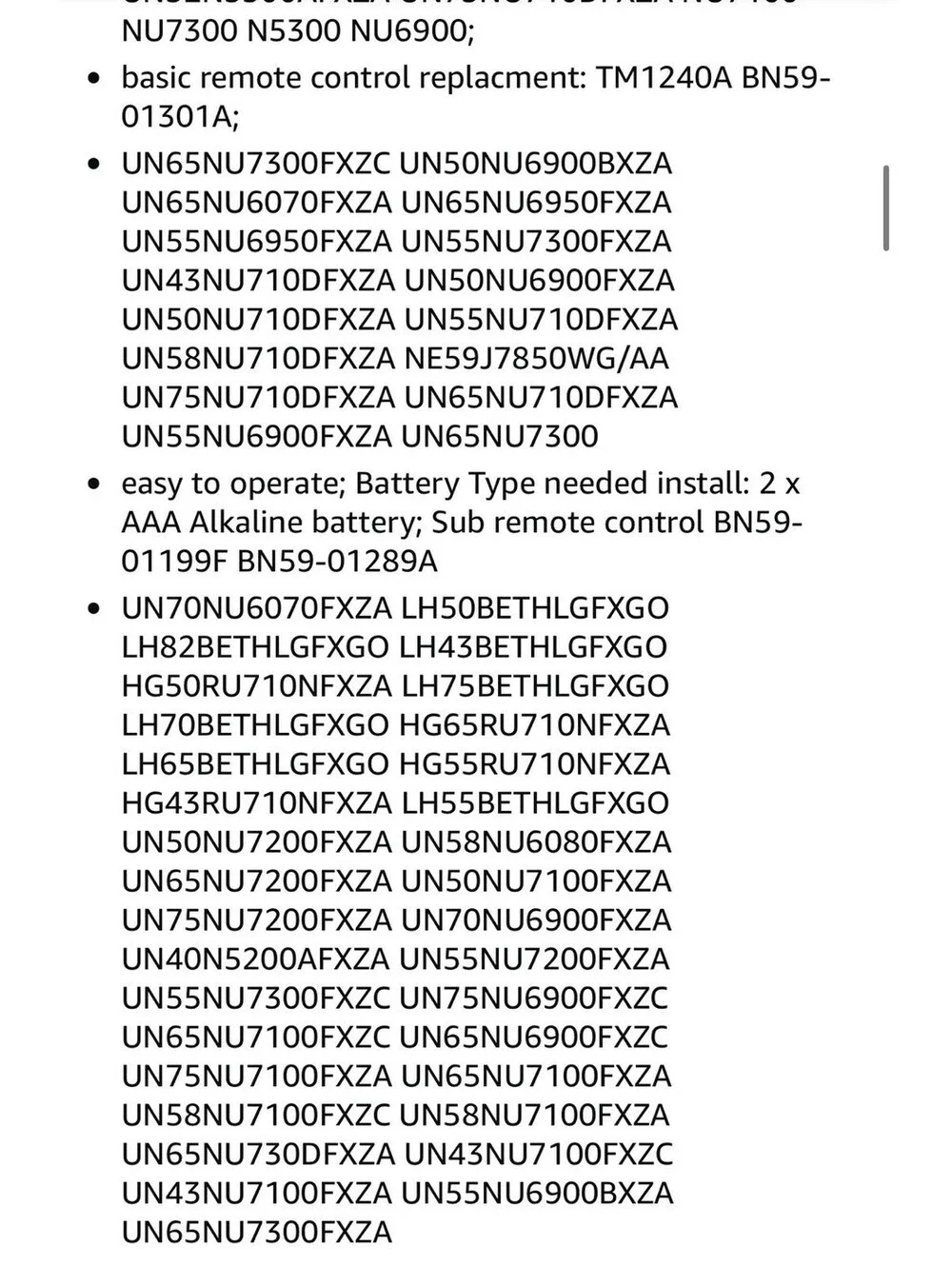The width and height of the screenshot is (952, 1266).
Task: Click the model number UN75NU710DFXZA
Action: pyautogui.click(x=258, y=398)
